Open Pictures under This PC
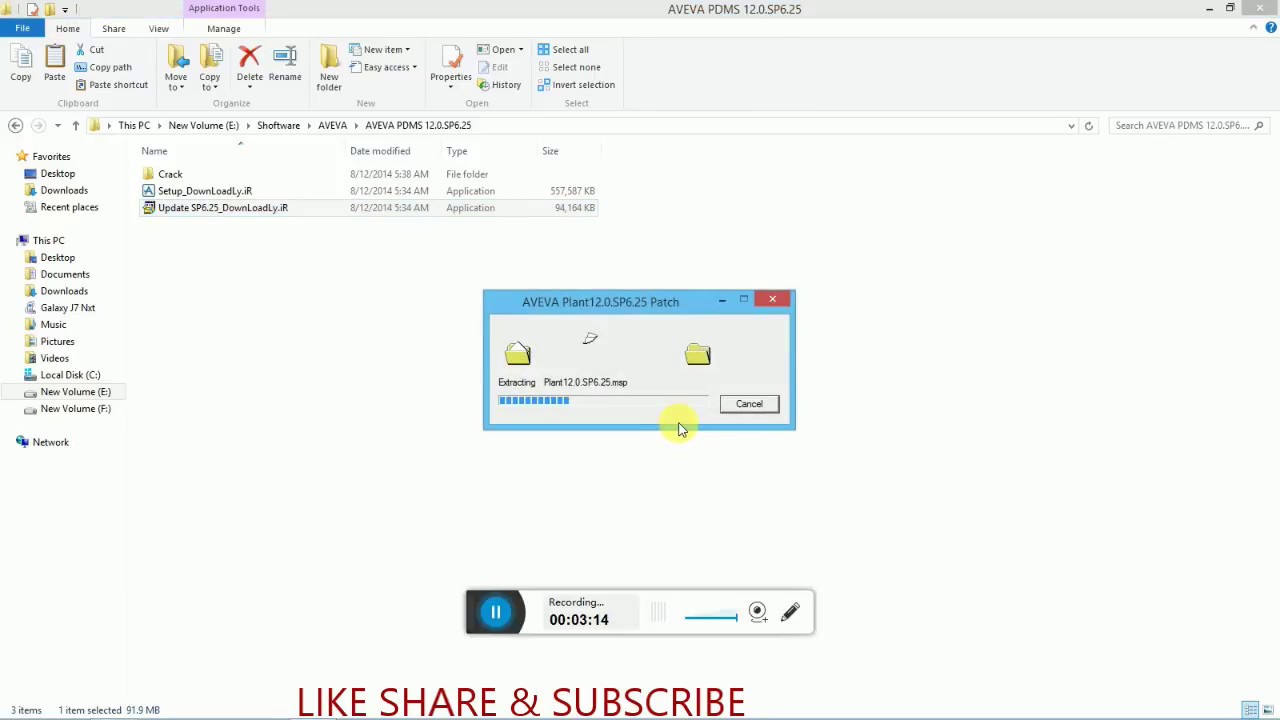1280x720 pixels. point(57,342)
